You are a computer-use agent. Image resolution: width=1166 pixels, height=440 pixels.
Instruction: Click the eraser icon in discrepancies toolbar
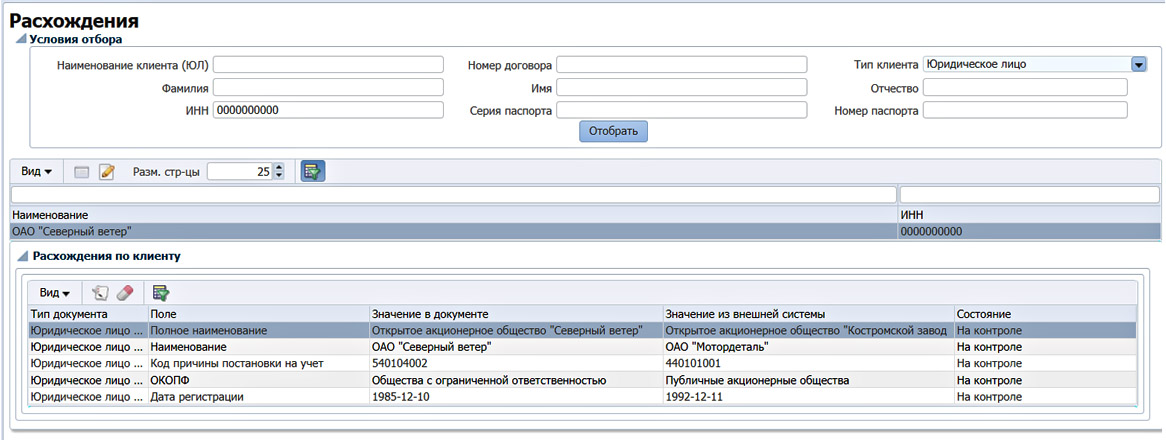tap(124, 293)
